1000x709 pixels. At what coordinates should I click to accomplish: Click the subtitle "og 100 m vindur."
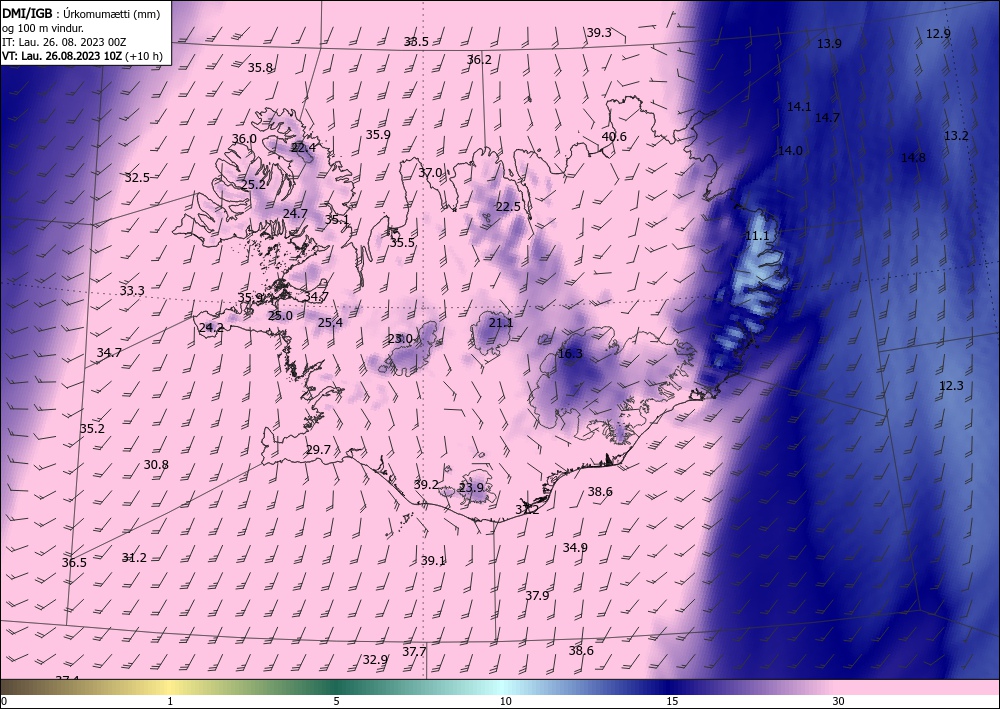pyautogui.click(x=43, y=28)
